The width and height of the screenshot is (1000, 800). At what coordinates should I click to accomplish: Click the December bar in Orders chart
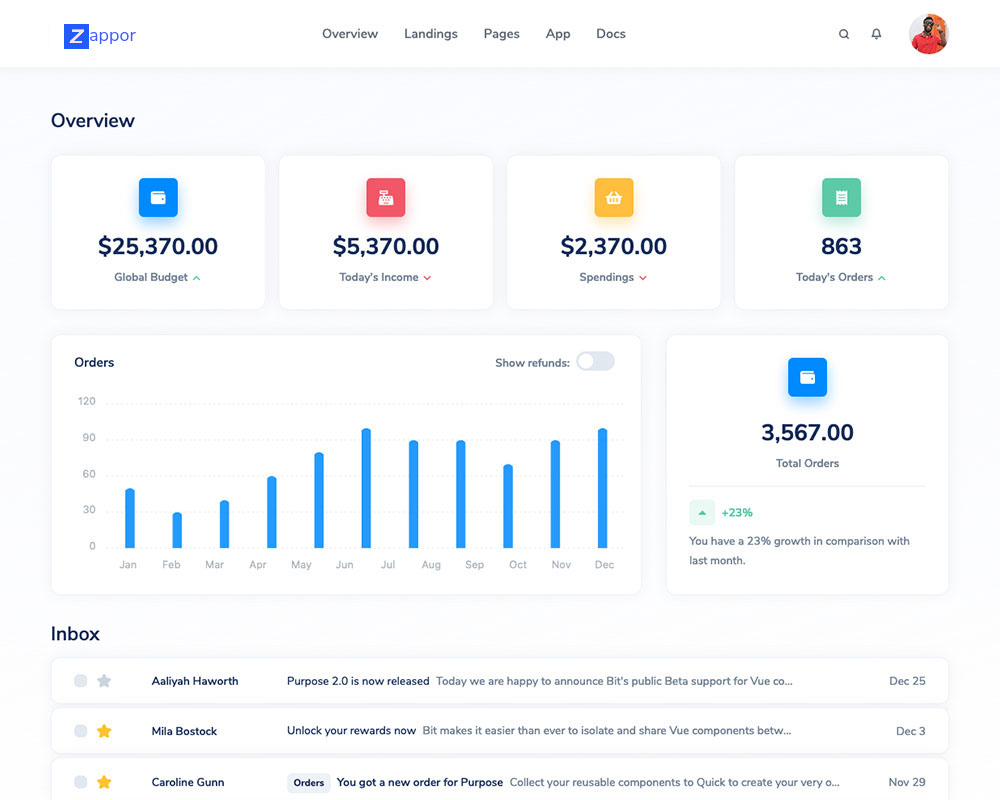603,489
